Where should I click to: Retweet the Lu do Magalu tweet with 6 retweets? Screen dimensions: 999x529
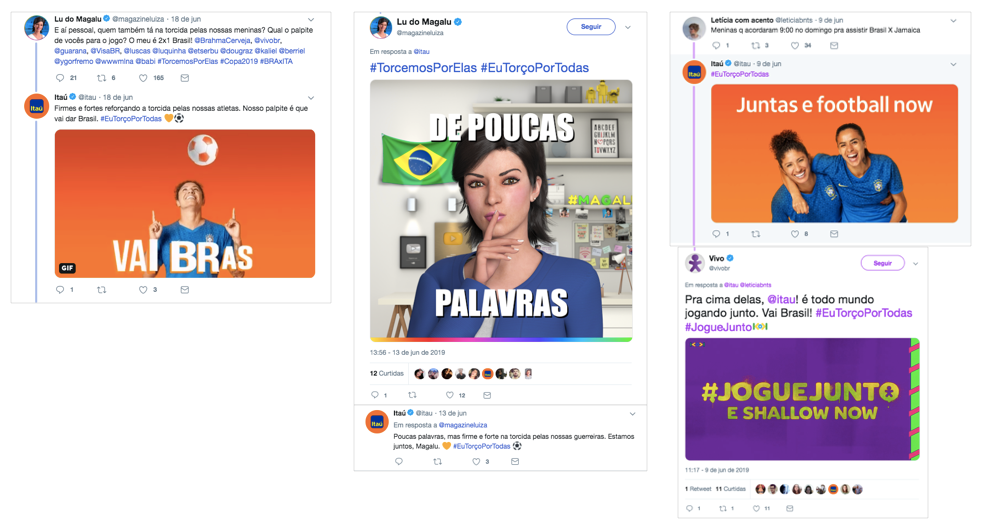101,78
